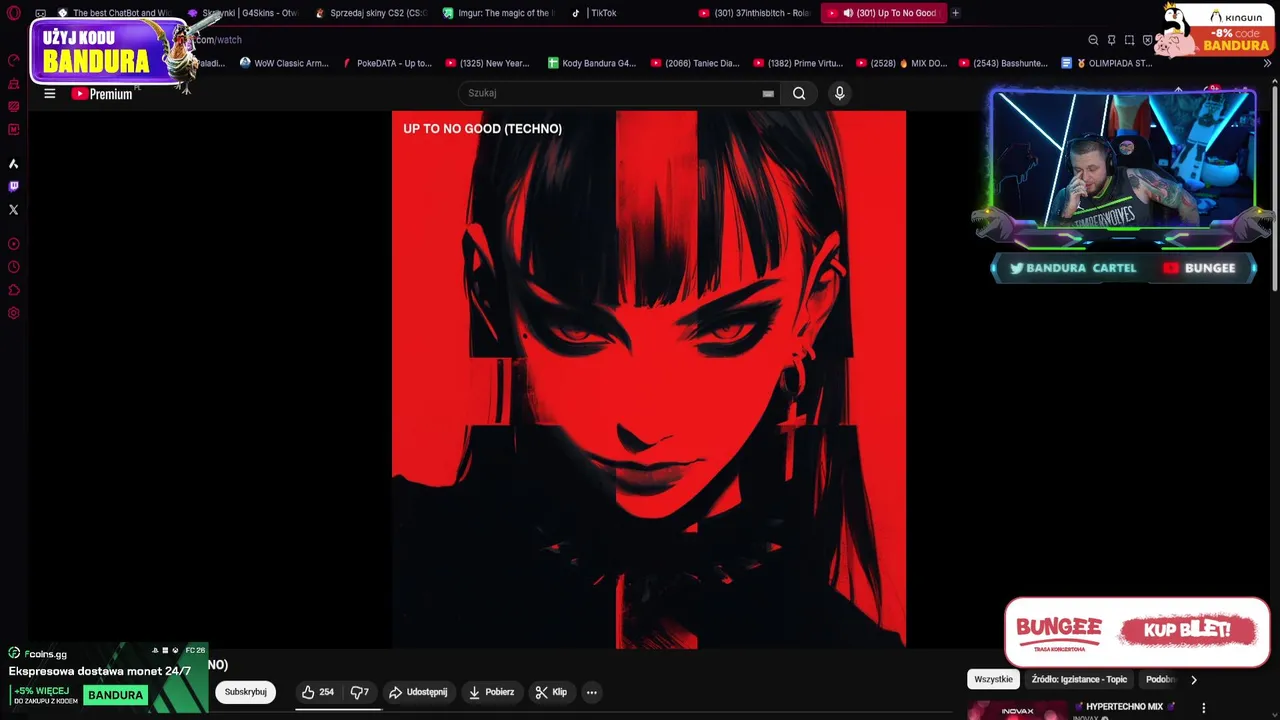Image resolution: width=1280 pixels, height=720 pixels.
Task: Open the more actions three-dot menu
Action: pyautogui.click(x=591, y=692)
